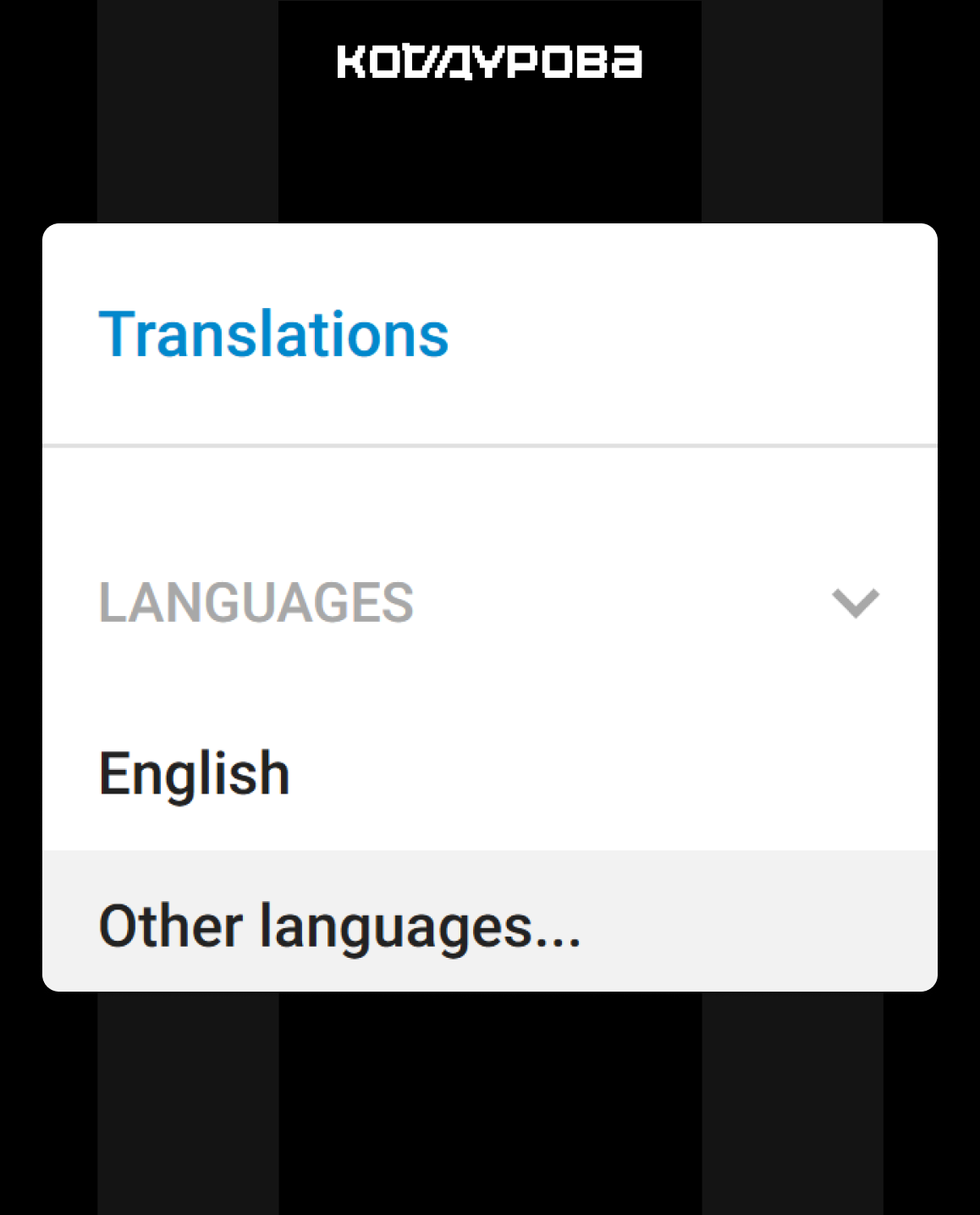Click the divider line under Translations
This screenshot has height=1215, width=980.
[490, 445]
